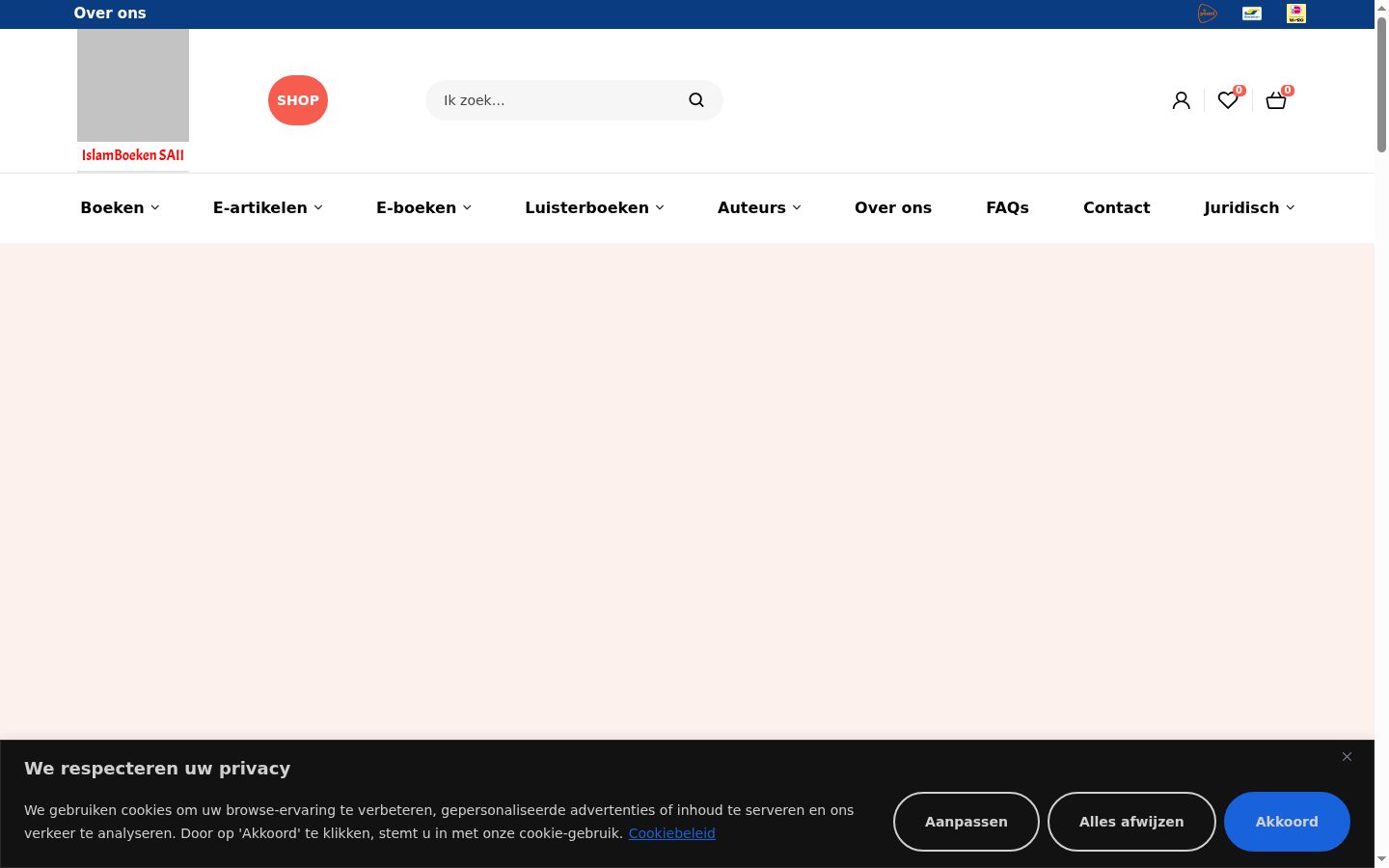Click the PostNL logo icon
This screenshot has width=1389, height=868.
(x=1207, y=14)
